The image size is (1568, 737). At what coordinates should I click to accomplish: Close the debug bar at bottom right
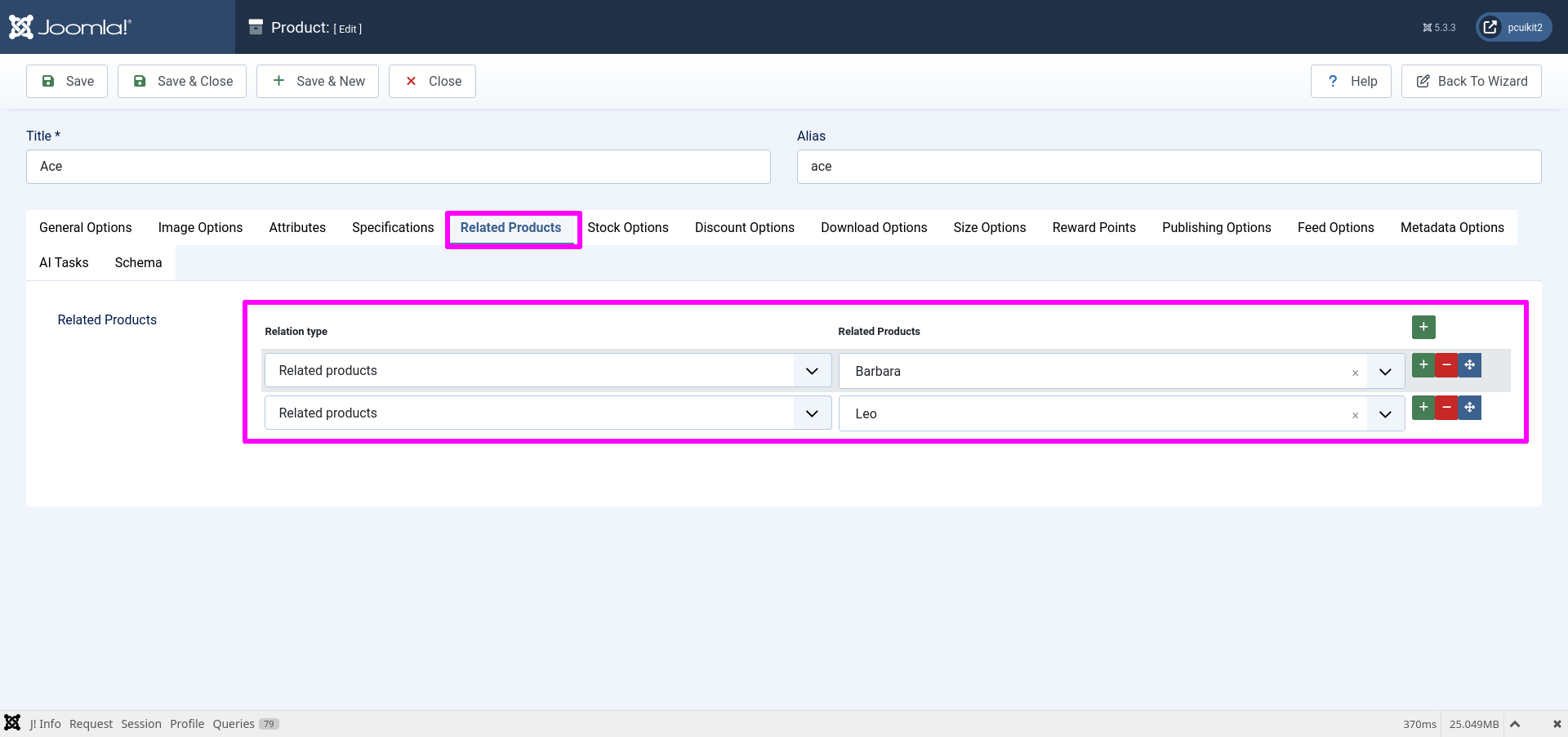(x=1557, y=724)
